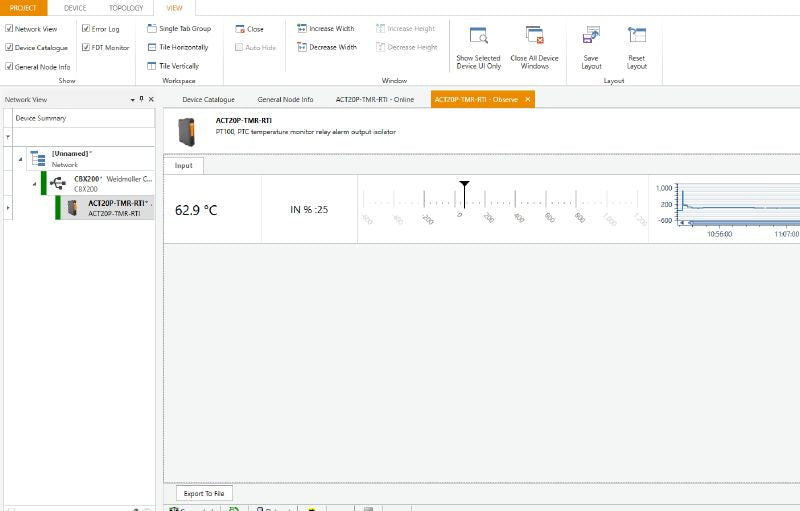This screenshot has height=511, width=800.
Task: Pin the Network View panel
Action: (x=141, y=99)
